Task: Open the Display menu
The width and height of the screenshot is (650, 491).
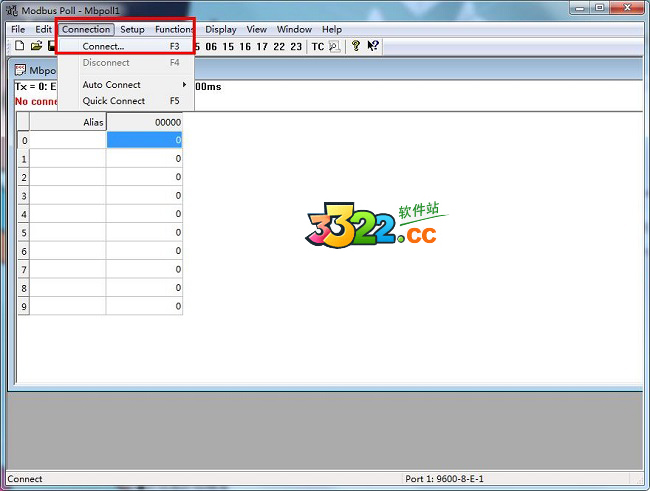Action: tap(221, 30)
